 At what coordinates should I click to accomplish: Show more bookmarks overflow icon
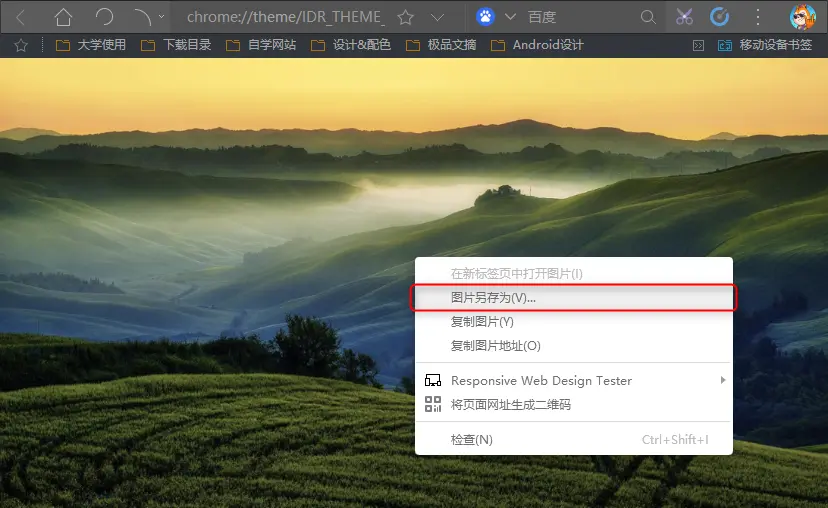[698, 45]
